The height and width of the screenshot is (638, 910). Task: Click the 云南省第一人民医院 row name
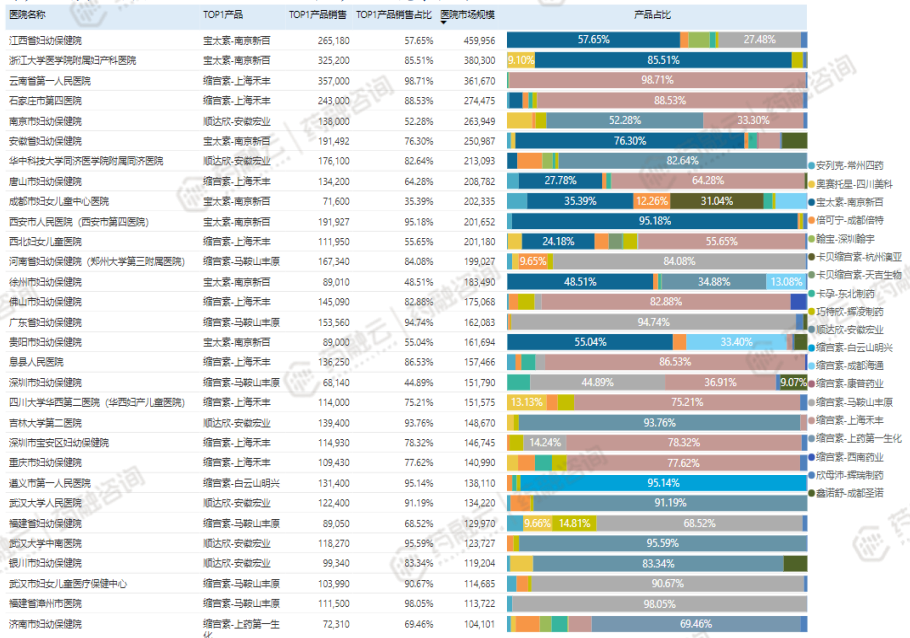pos(50,81)
